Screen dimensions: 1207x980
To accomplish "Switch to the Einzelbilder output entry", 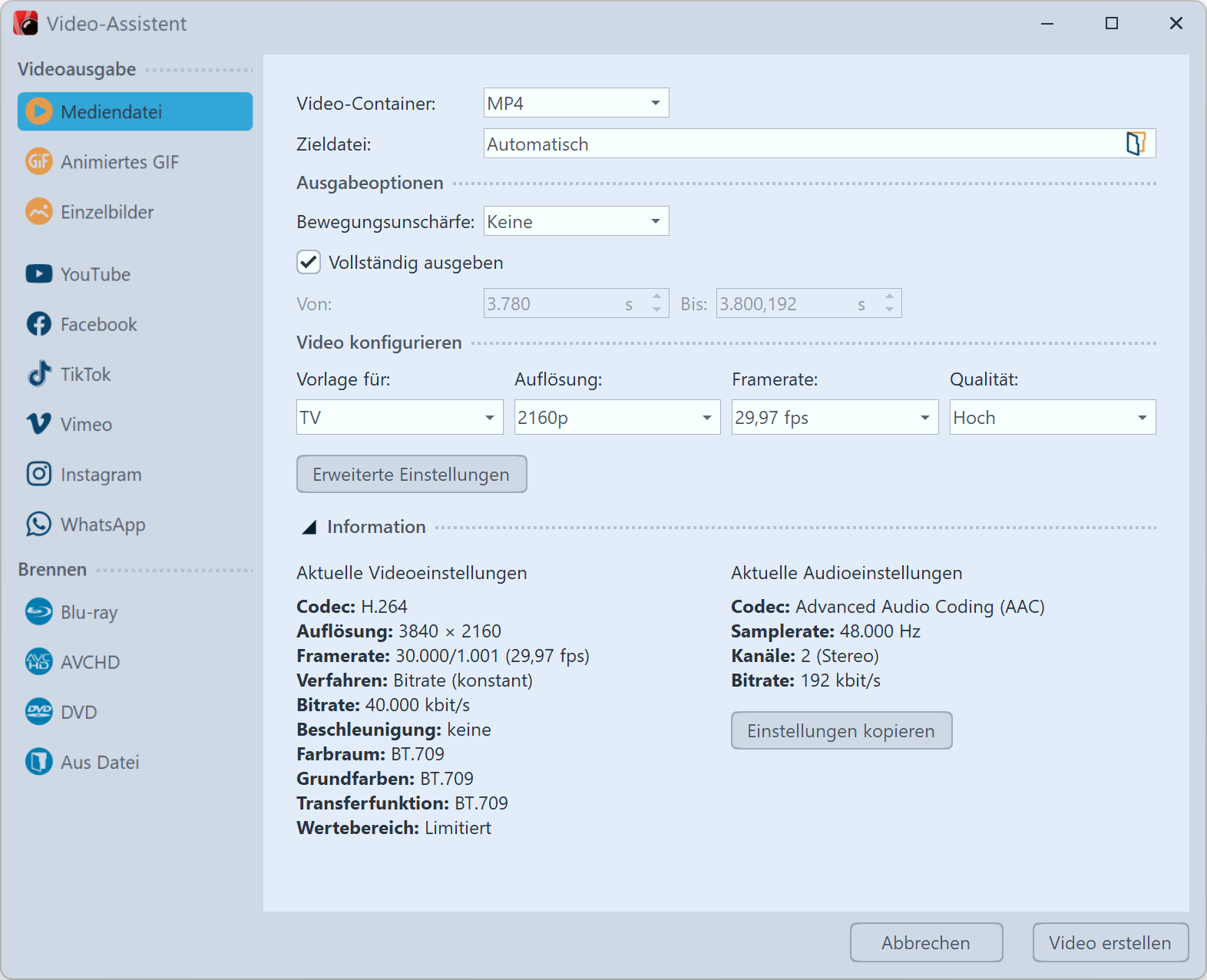I will (107, 212).
